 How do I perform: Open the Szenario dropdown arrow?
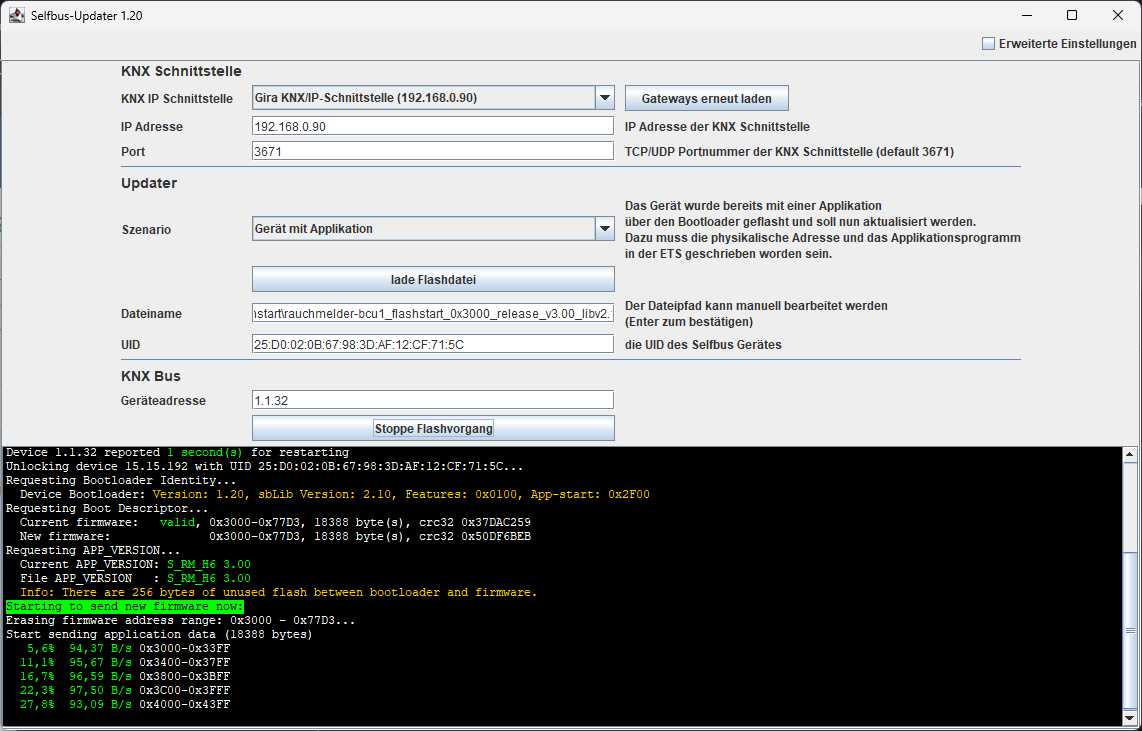[604, 228]
